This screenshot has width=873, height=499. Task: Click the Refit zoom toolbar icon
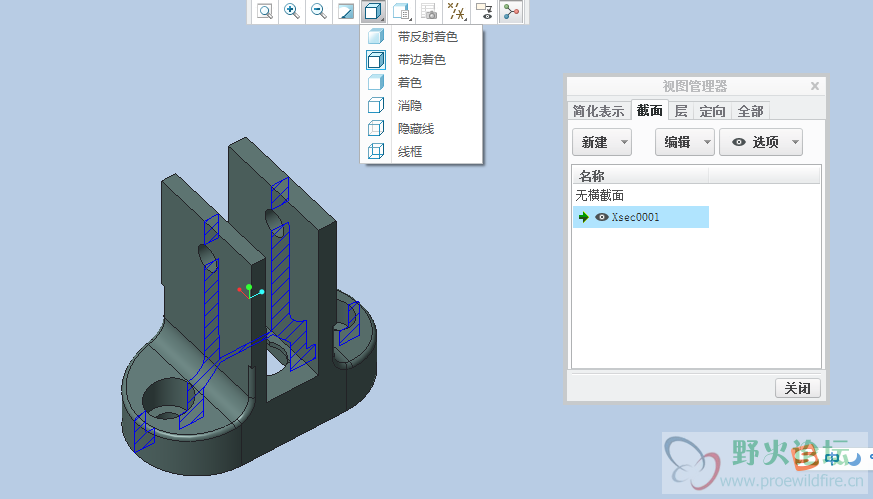(x=265, y=11)
